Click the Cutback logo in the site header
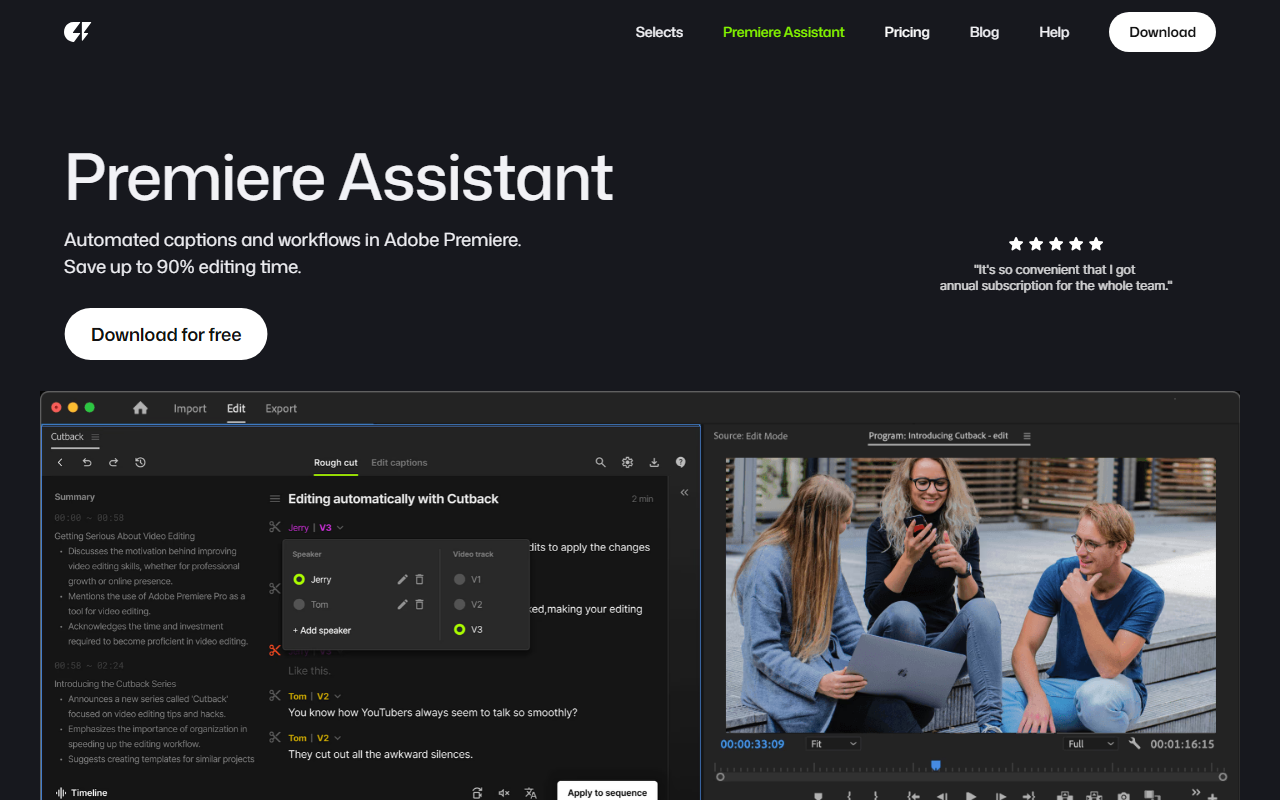 point(77,32)
